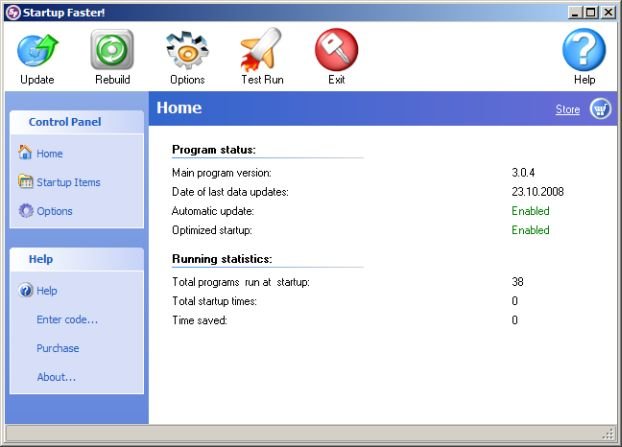Click the Total startup times value 0
The image size is (622, 447).
pyautogui.click(x=514, y=301)
